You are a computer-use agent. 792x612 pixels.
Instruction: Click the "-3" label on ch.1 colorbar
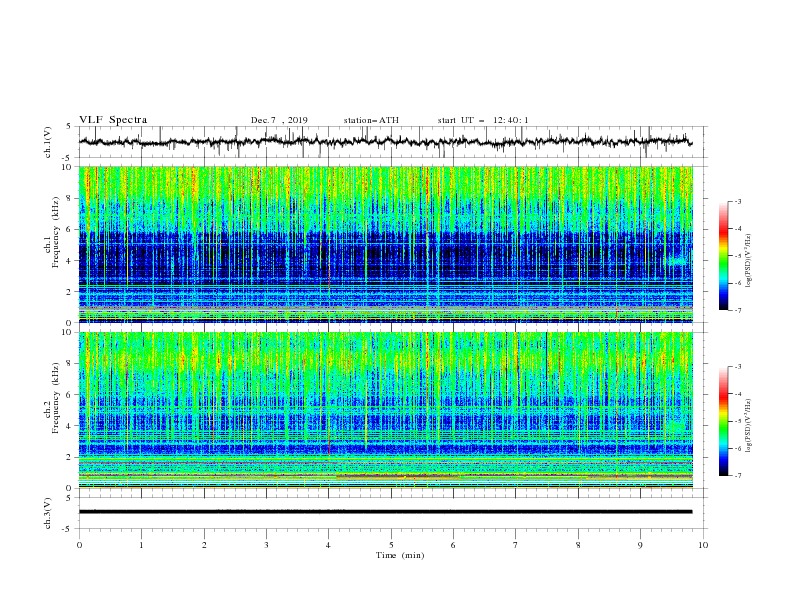coord(738,201)
